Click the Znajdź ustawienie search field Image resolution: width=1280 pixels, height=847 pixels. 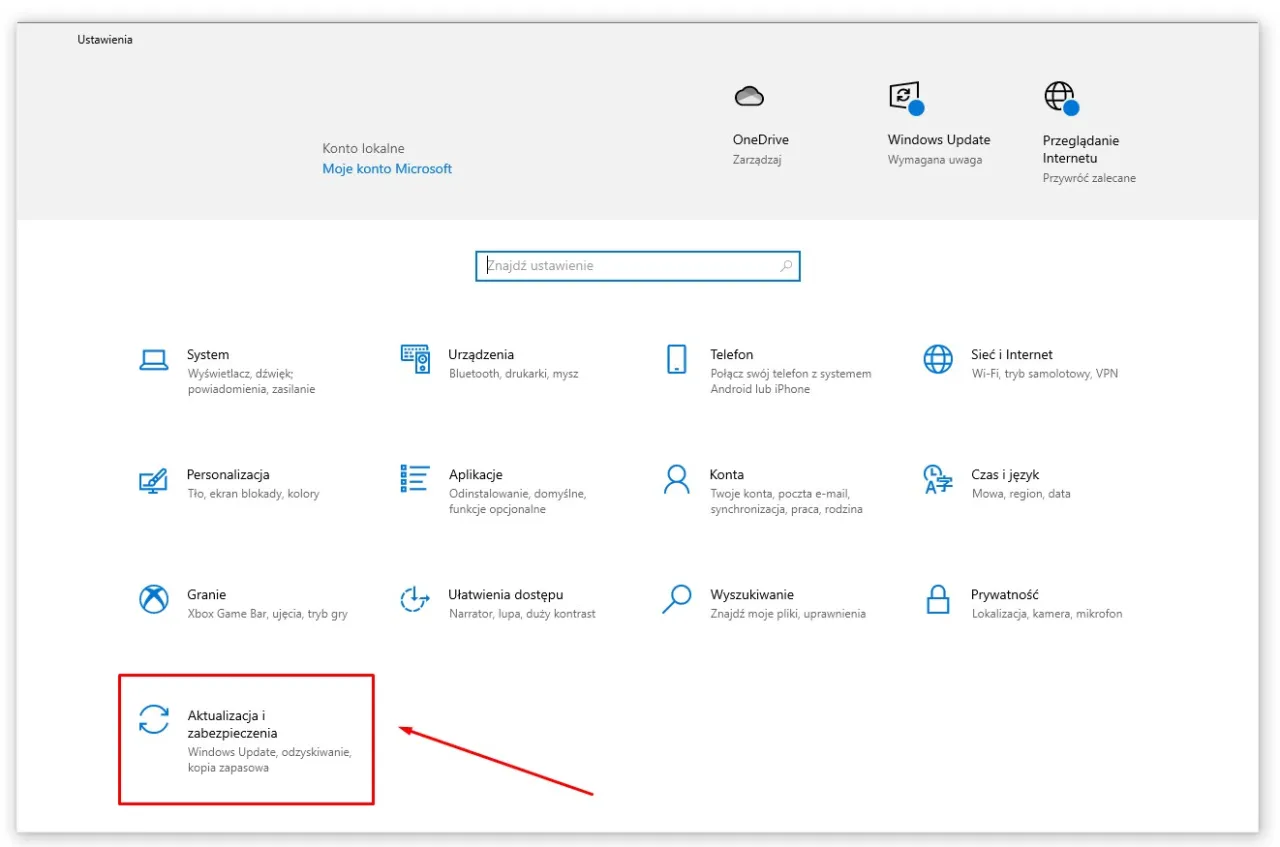[637, 265]
